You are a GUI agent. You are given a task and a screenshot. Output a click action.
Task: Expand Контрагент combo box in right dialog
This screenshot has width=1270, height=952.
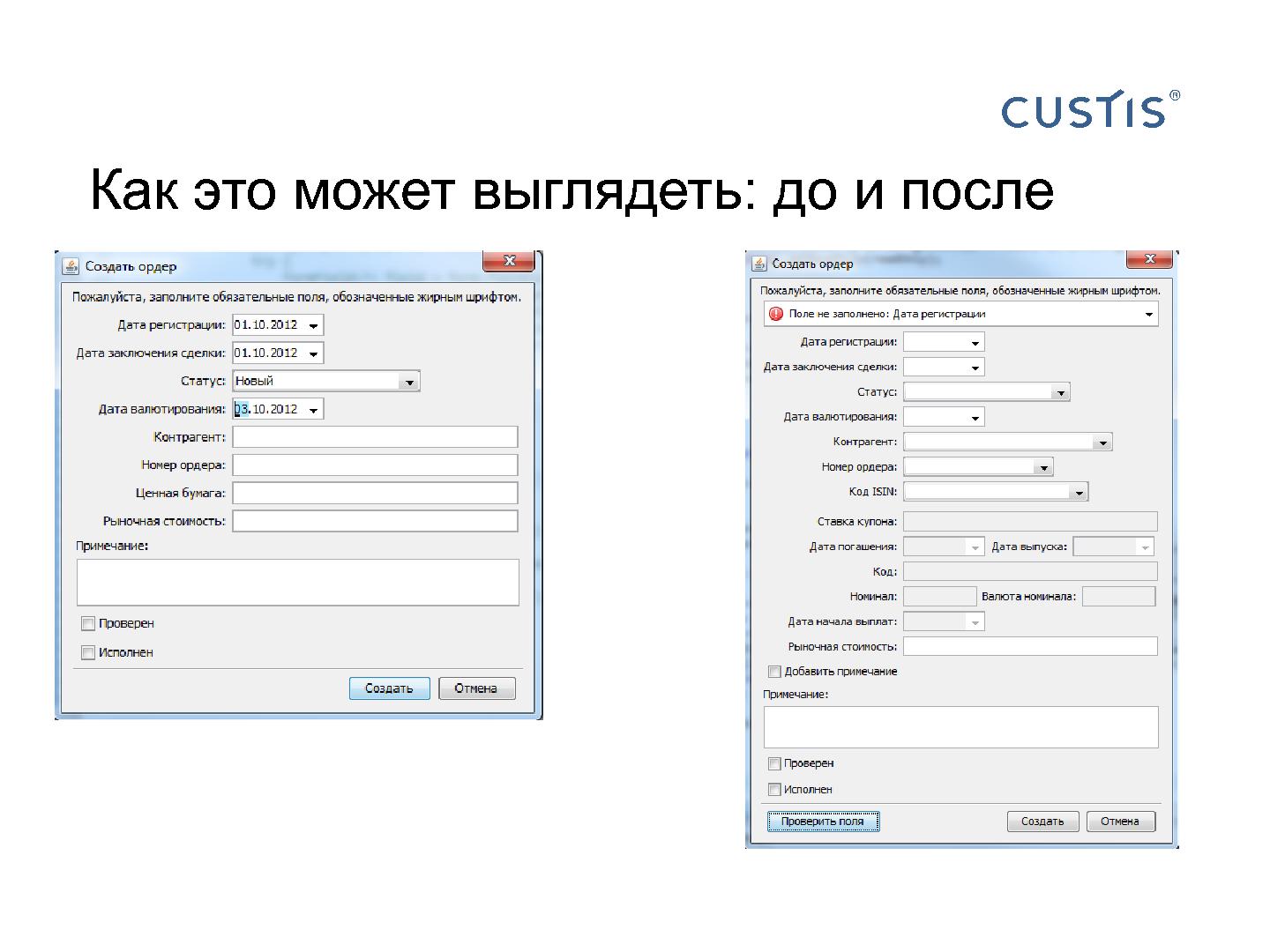pyautogui.click(x=1102, y=443)
